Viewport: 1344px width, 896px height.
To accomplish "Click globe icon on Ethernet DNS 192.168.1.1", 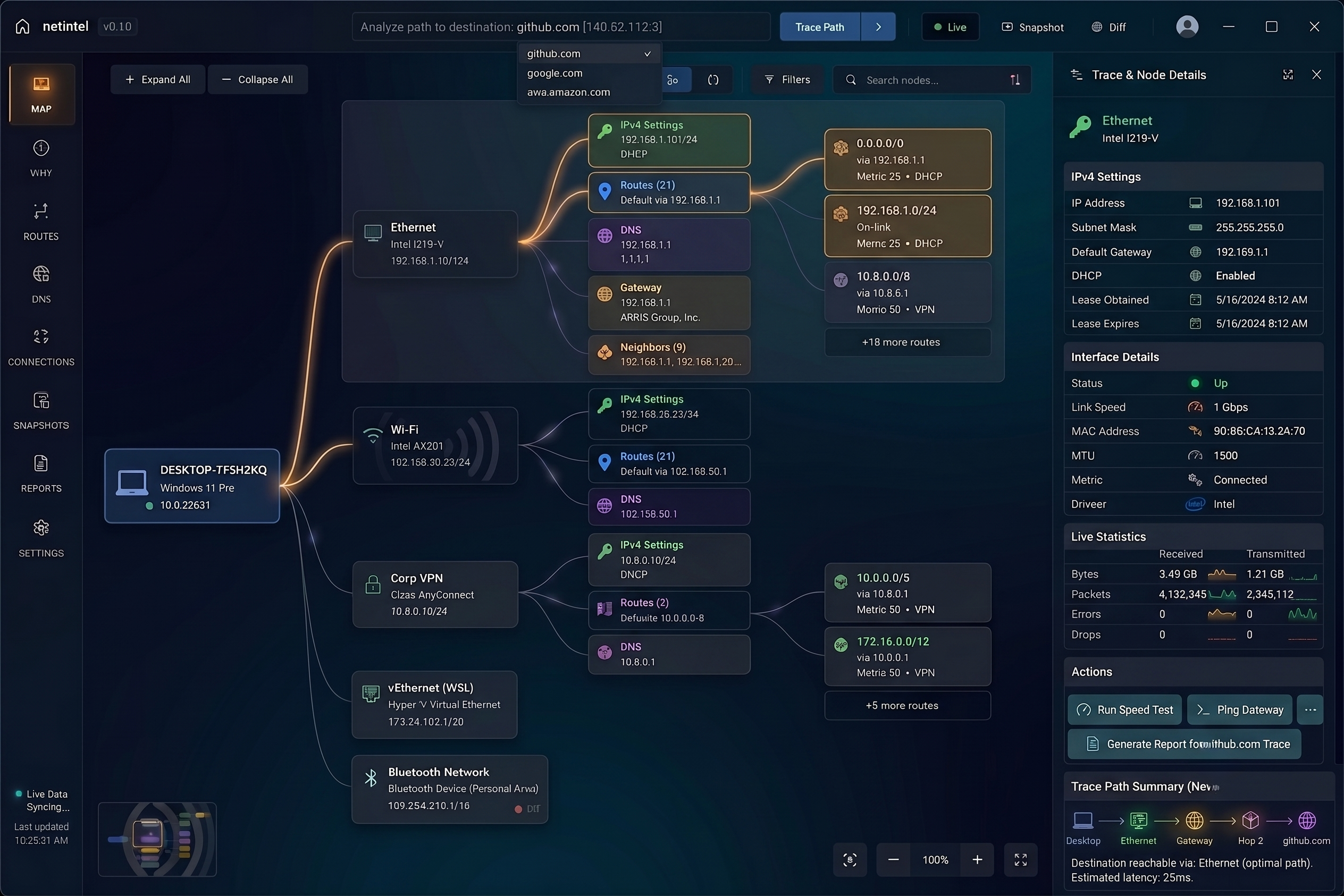I will [x=605, y=235].
